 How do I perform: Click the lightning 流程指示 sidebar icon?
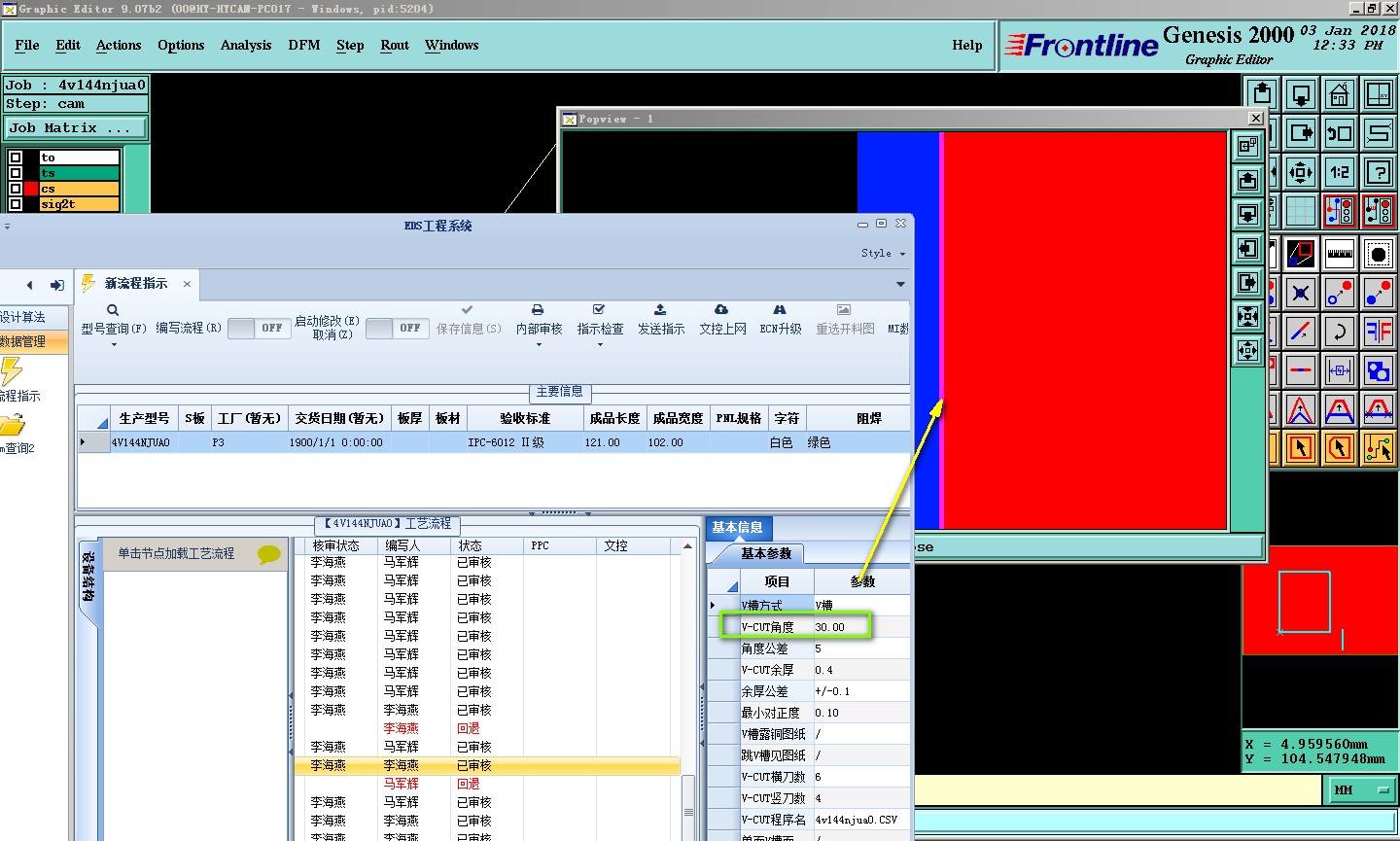[12, 370]
